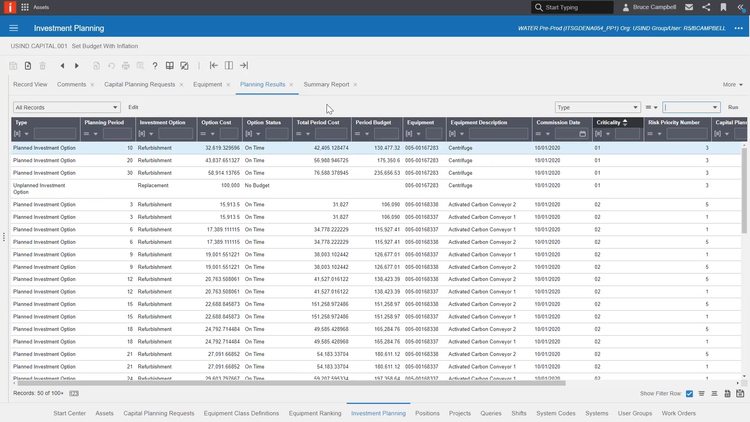Image resolution: width=750 pixels, height=422 pixels.
Task: Click the share icon in top bar
Action: pyautogui.click(x=706, y=7)
